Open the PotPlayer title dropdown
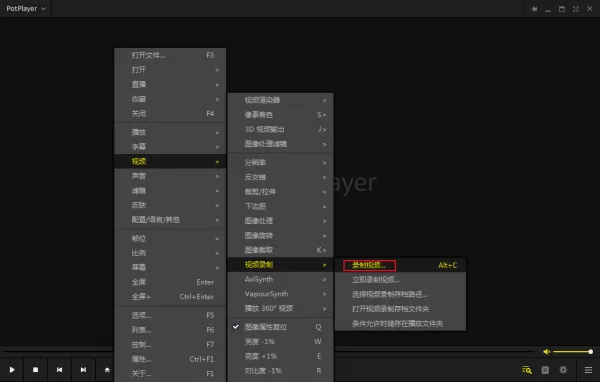The width and height of the screenshot is (600, 382). [26, 8]
